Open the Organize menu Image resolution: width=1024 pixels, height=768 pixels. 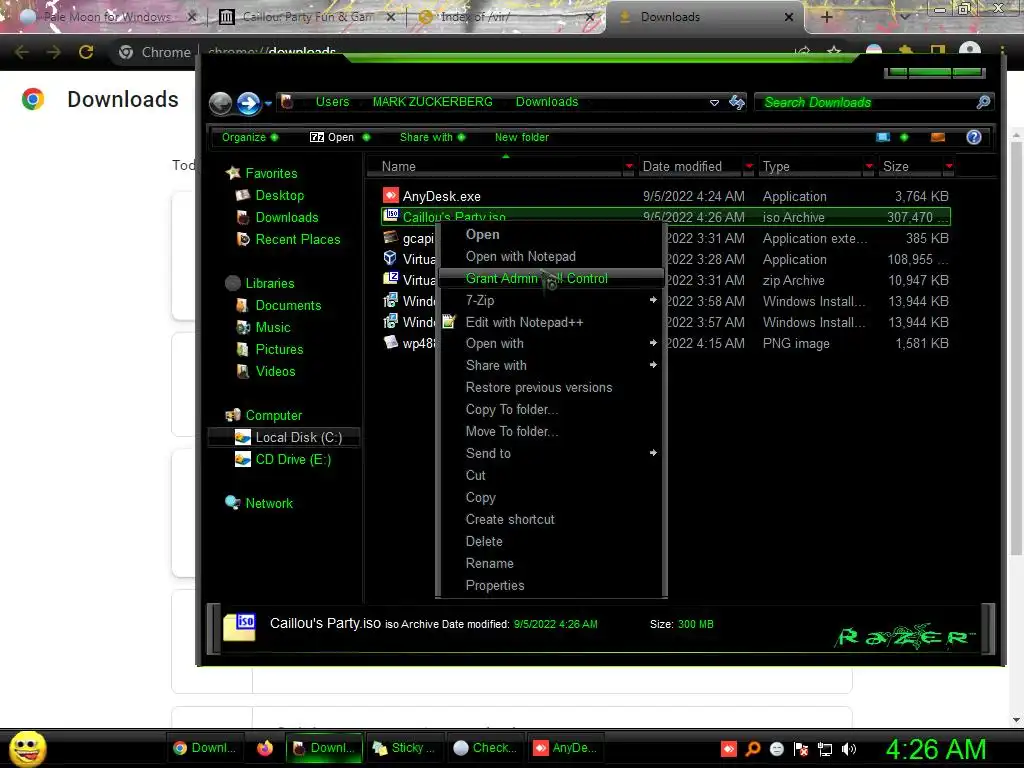coord(249,137)
